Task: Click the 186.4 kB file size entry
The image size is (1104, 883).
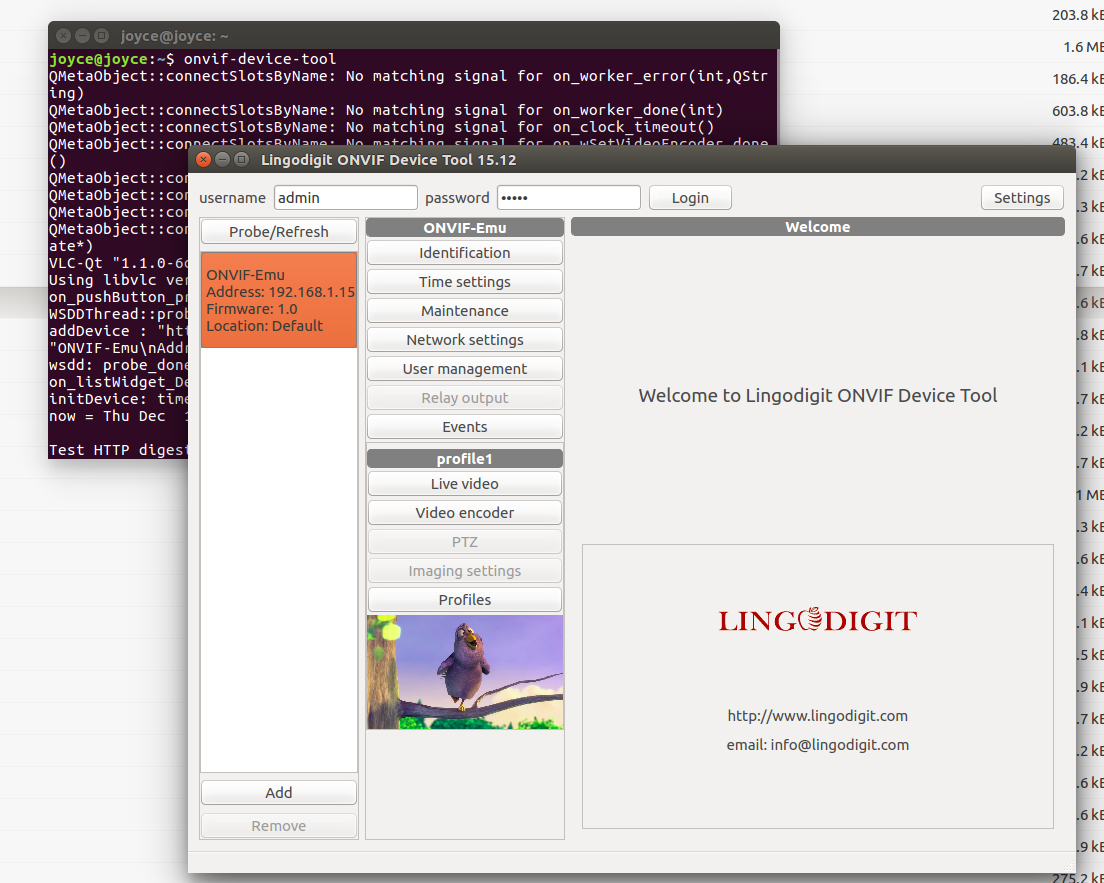Action: (x=1077, y=79)
